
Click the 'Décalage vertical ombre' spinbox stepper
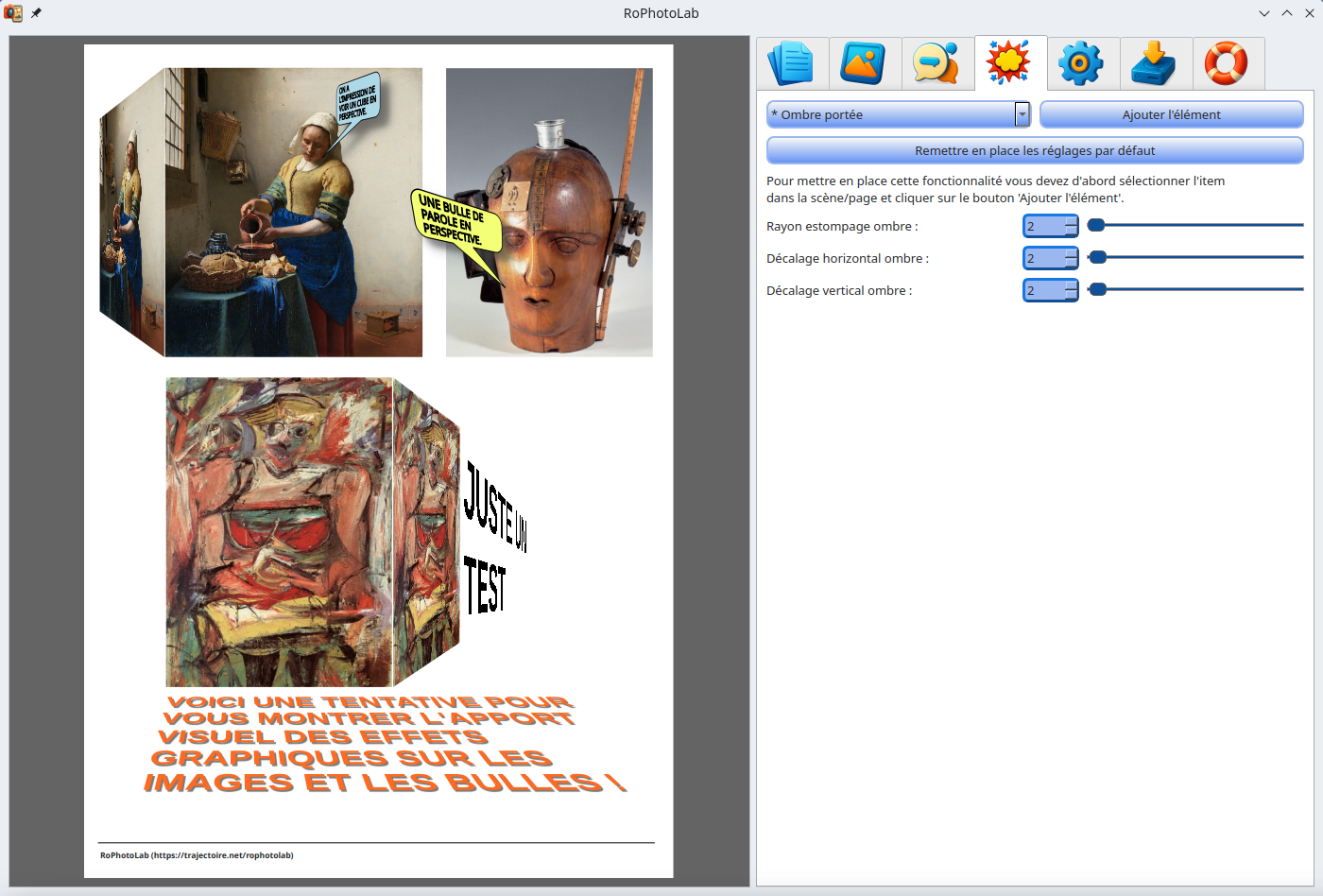[x=1071, y=290]
